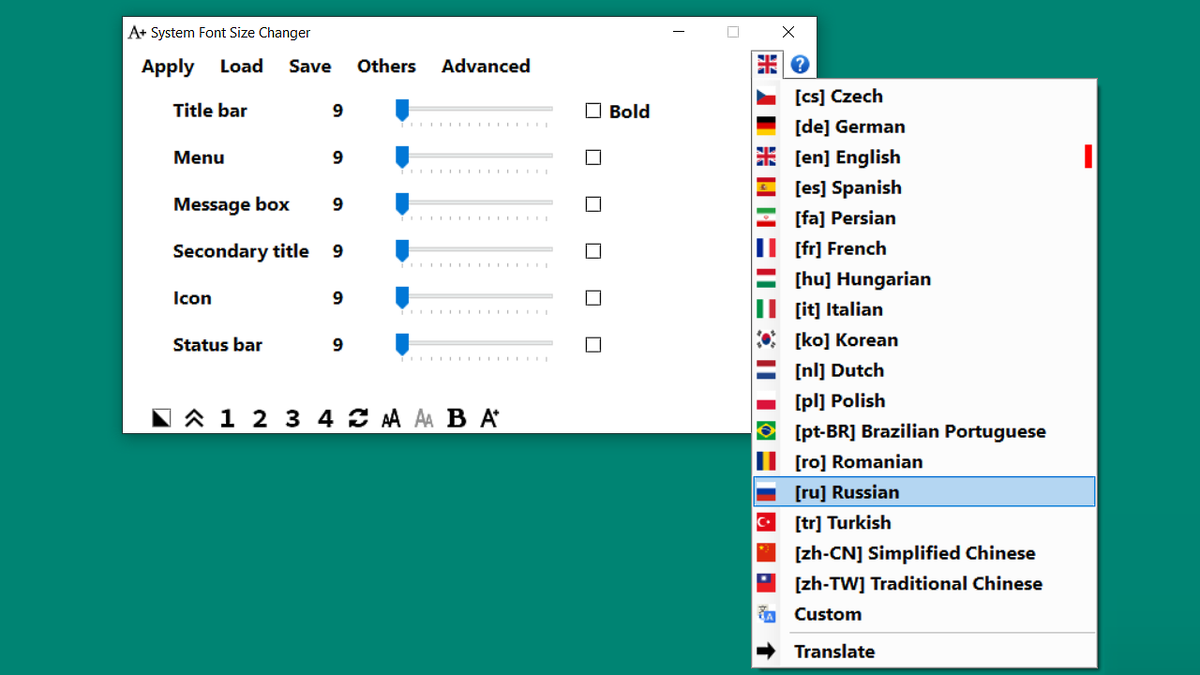The width and height of the screenshot is (1200, 675).
Task: Select preset number 1 in bottom toolbar
Action: coord(227,418)
